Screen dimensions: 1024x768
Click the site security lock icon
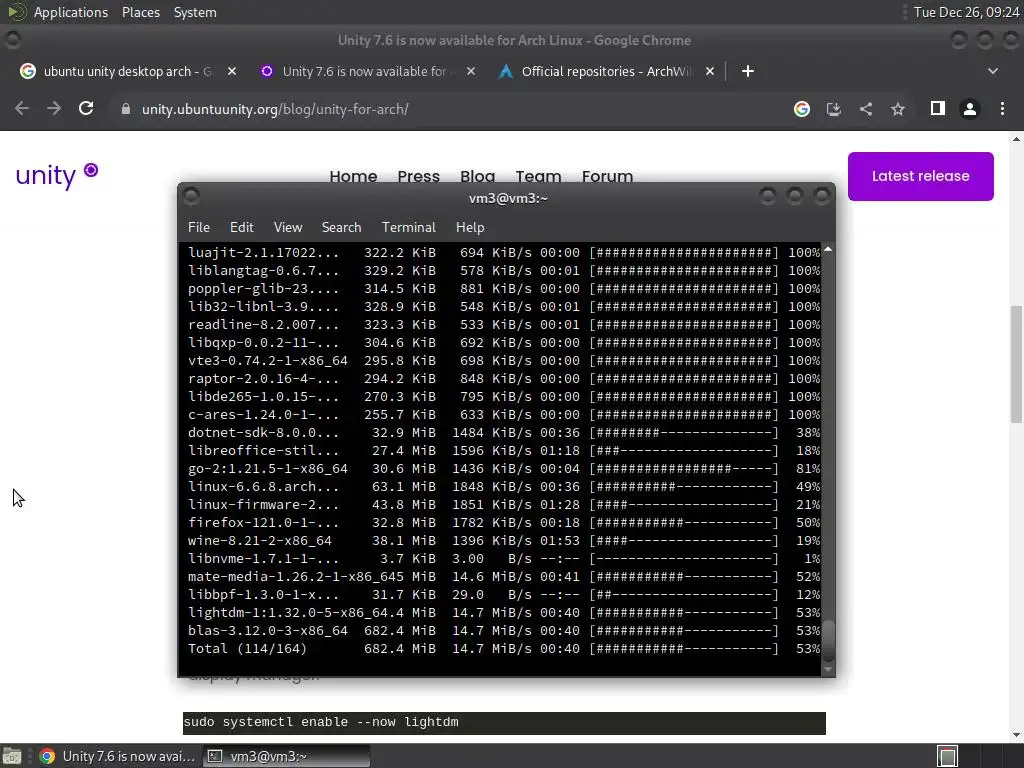click(x=125, y=109)
